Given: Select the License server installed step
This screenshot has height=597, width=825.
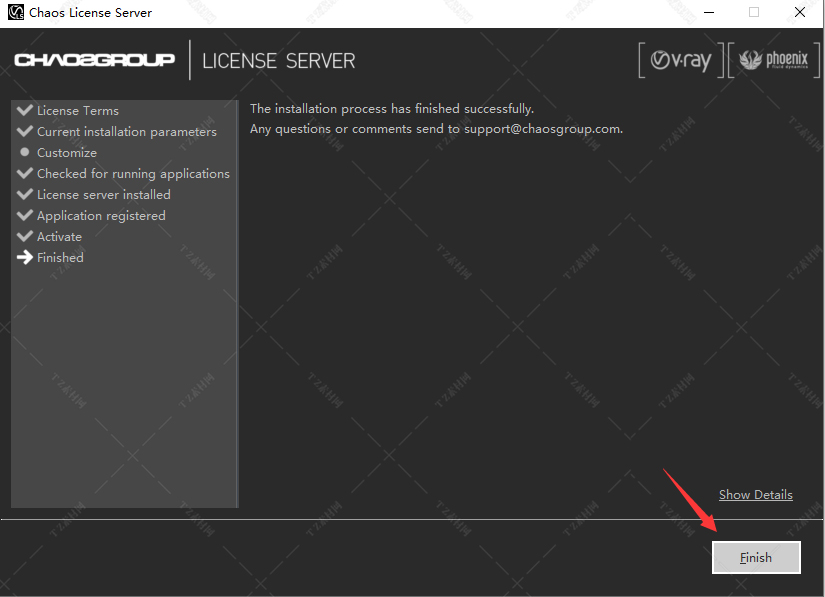Looking at the screenshot, I should click(104, 195).
